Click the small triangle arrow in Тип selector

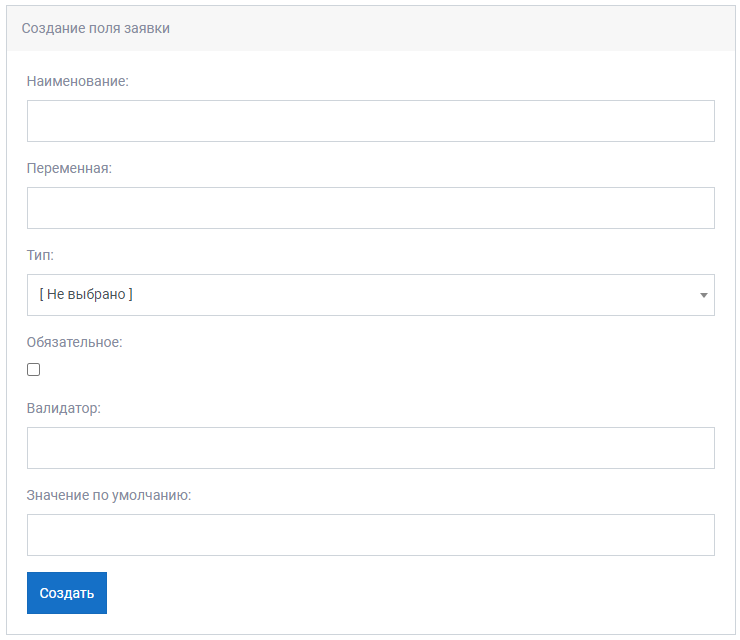pos(703,295)
